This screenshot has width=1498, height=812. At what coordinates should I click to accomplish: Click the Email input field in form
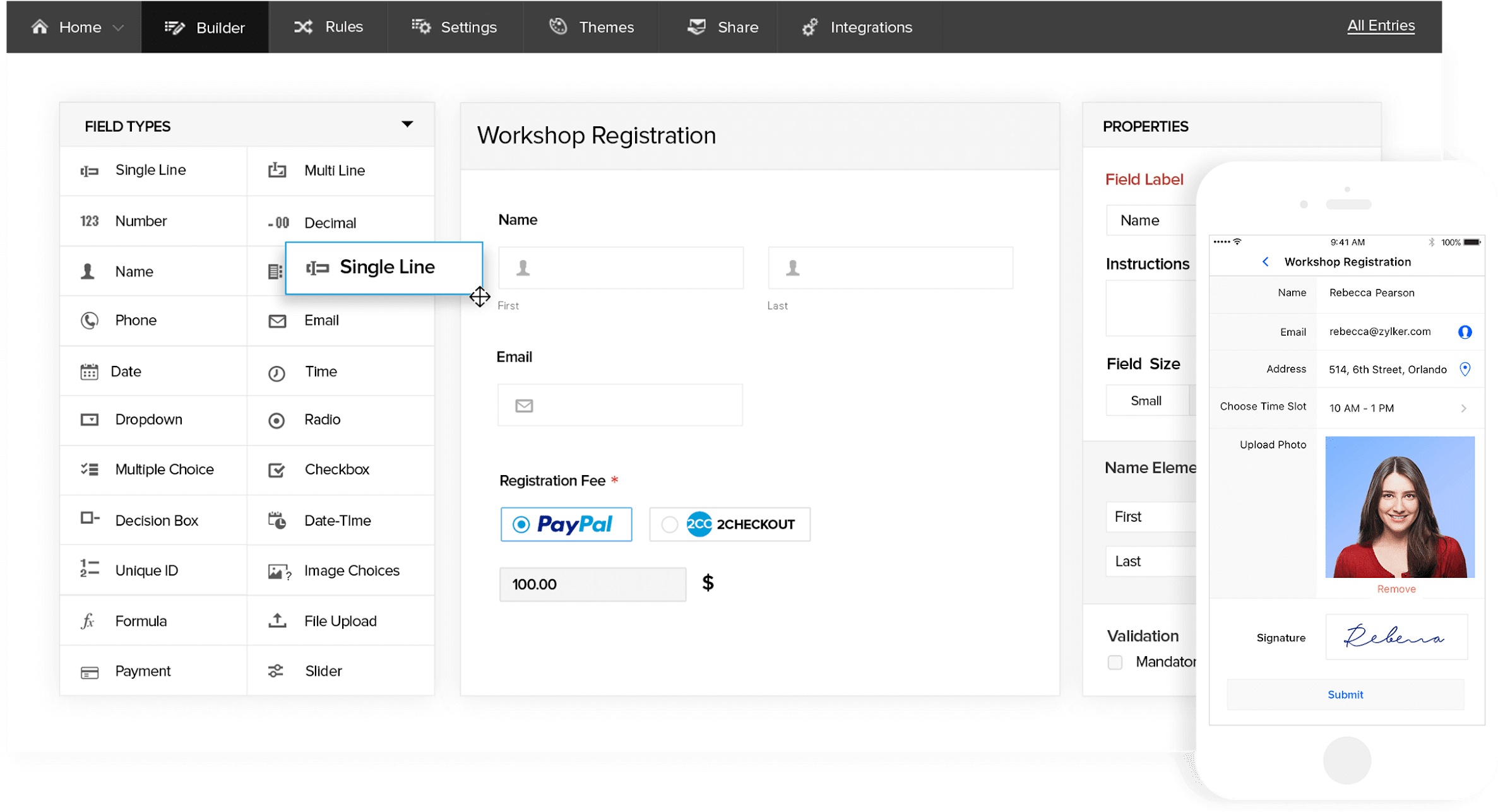tap(620, 405)
